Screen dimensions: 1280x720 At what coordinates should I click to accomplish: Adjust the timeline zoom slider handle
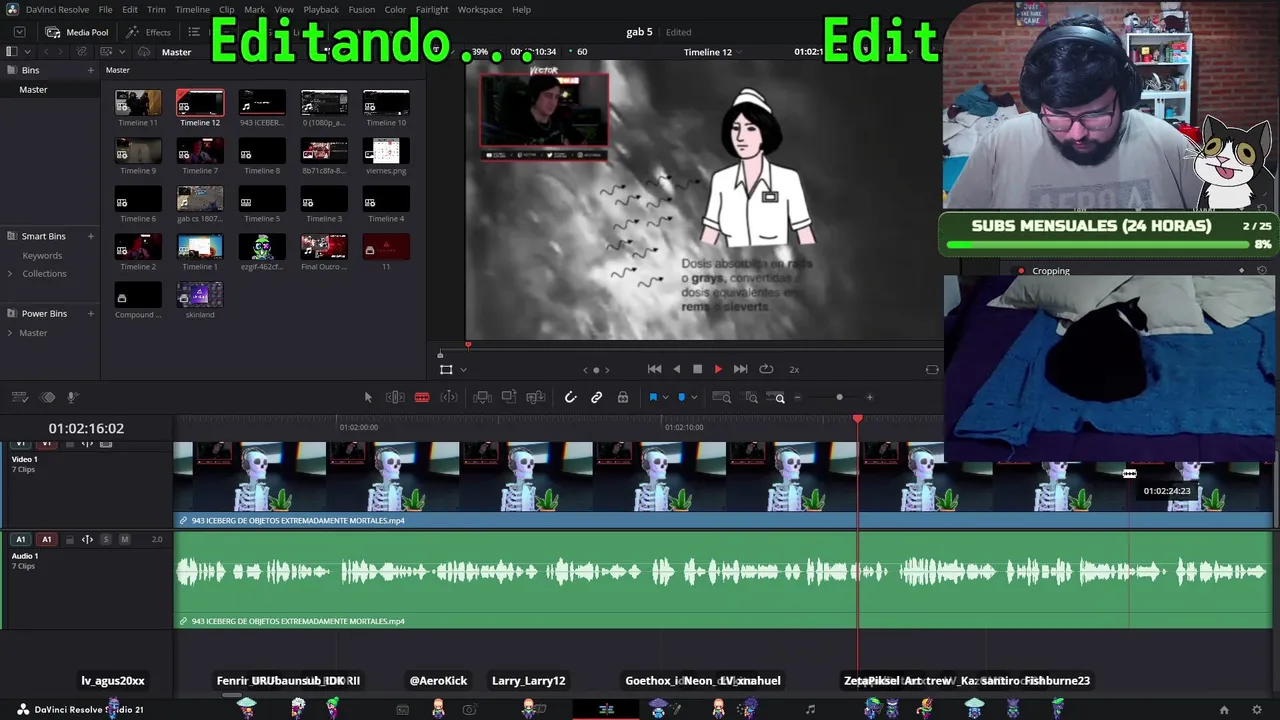tap(839, 398)
